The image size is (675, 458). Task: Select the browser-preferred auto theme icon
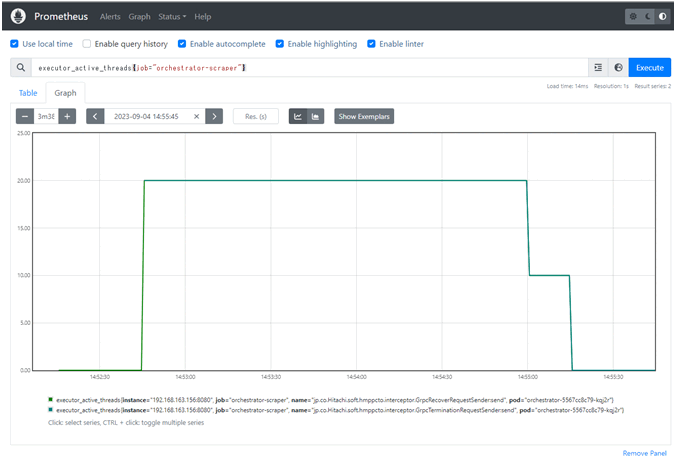[x=659, y=17]
